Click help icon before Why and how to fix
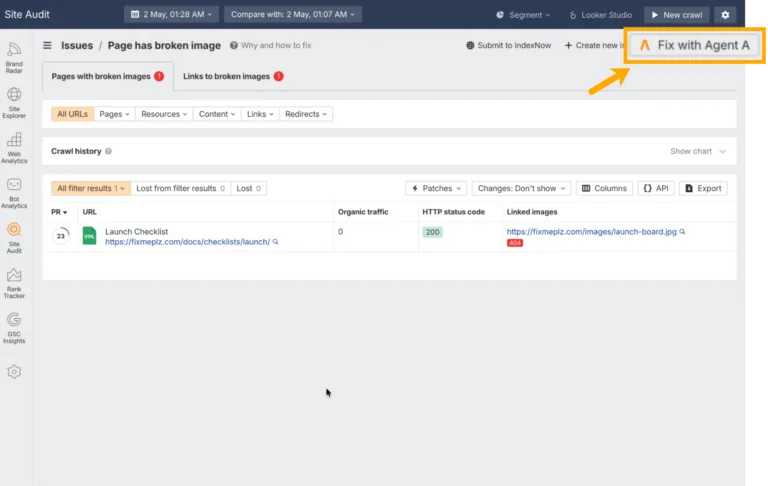This screenshot has height=486, width=768. point(234,45)
